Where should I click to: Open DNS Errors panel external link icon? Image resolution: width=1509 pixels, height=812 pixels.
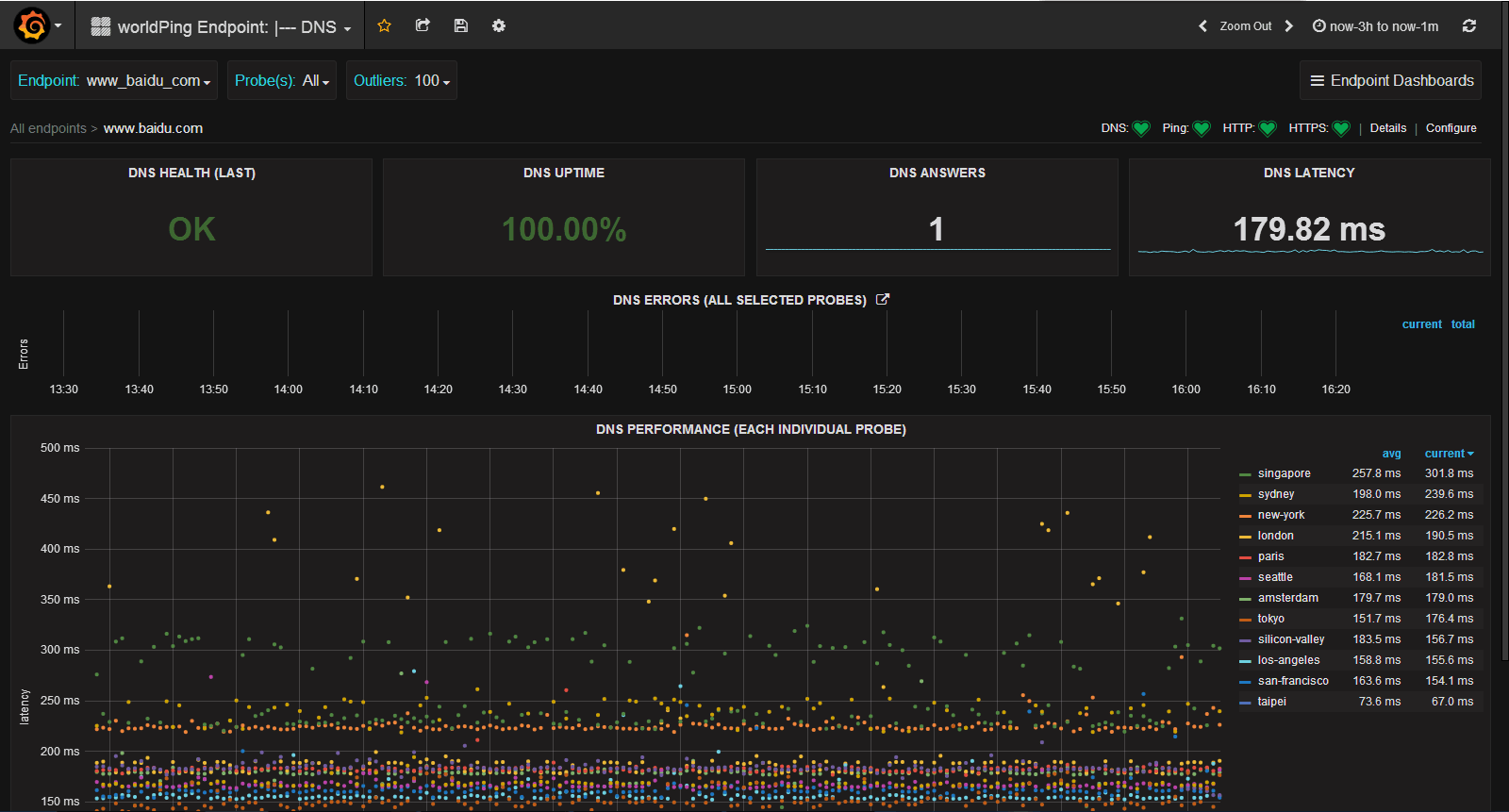coord(883,299)
